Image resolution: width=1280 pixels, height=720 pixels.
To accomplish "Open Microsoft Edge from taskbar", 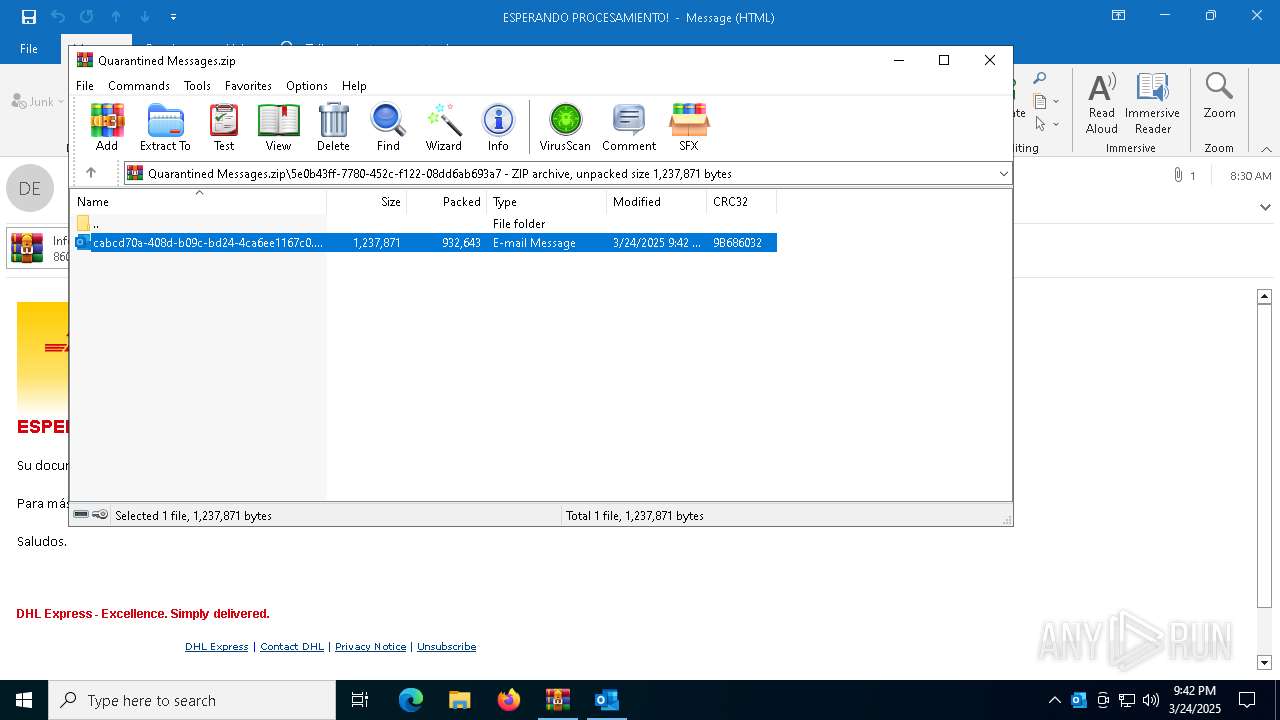I will tap(411, 700).
